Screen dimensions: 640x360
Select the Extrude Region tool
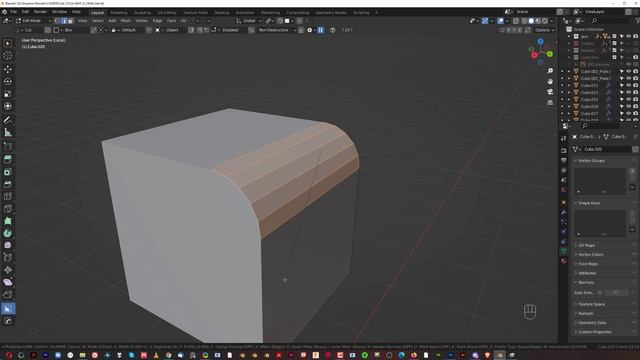coord(8,160)
